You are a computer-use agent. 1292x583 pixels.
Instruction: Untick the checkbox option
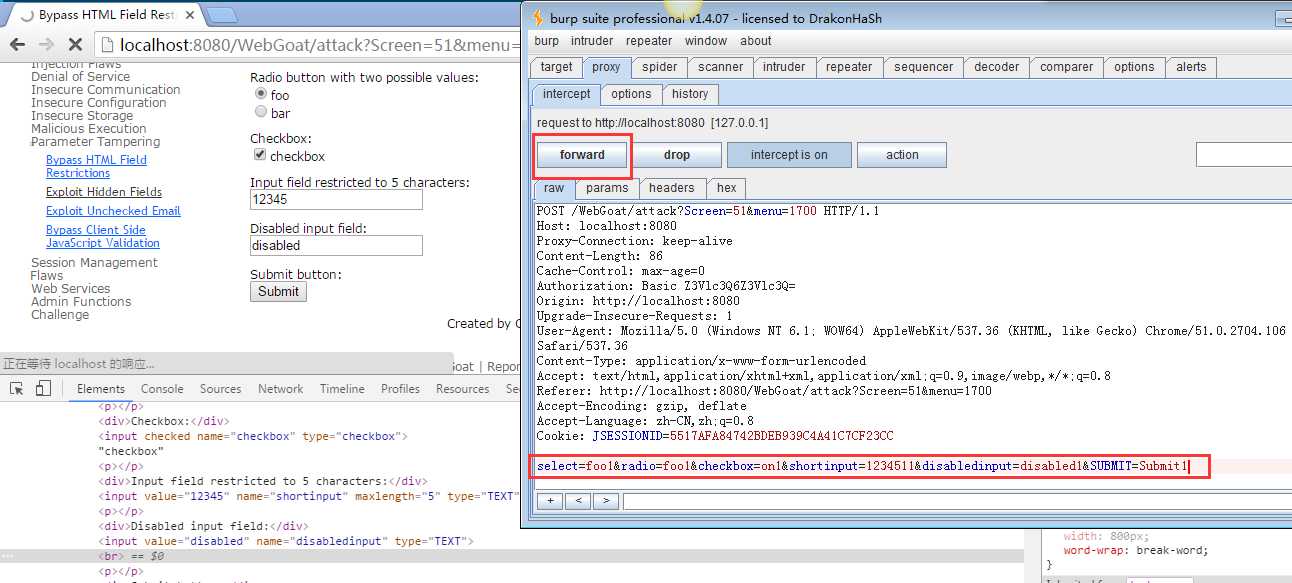point(260,155)
